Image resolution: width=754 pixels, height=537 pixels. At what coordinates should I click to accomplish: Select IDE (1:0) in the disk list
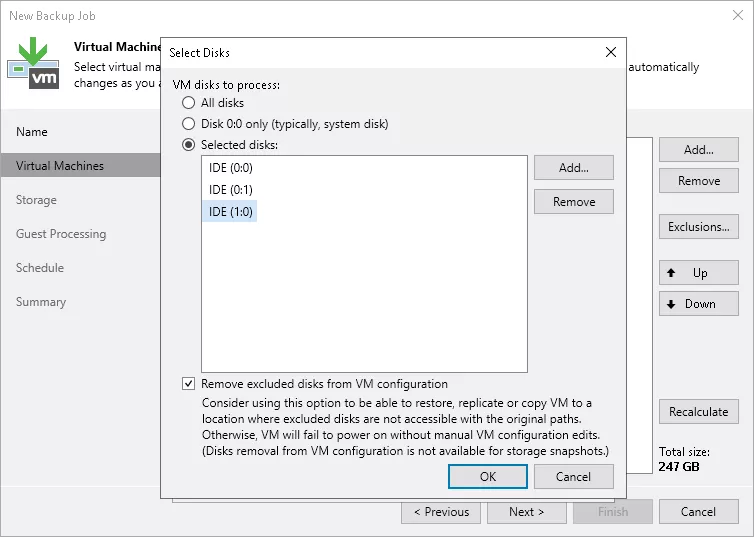(230, 212)
